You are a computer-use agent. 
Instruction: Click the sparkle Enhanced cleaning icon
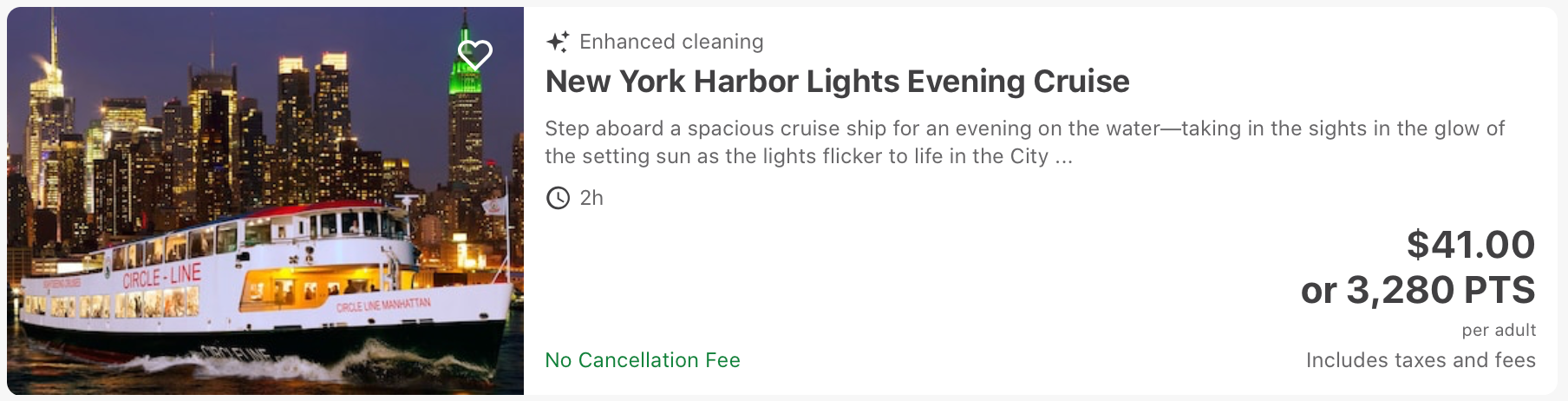pos(558,42)
